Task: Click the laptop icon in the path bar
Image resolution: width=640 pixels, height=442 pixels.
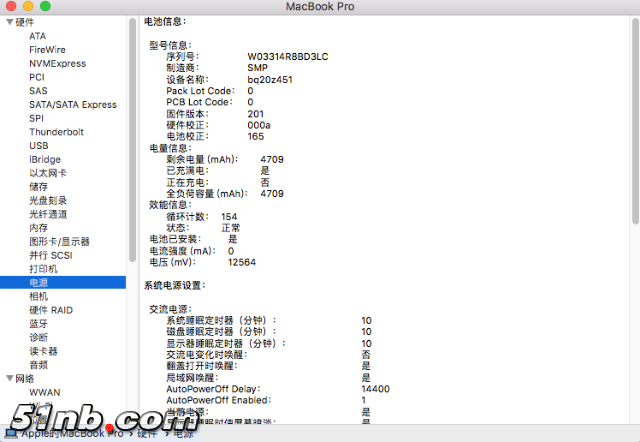Action: point(9,434)
